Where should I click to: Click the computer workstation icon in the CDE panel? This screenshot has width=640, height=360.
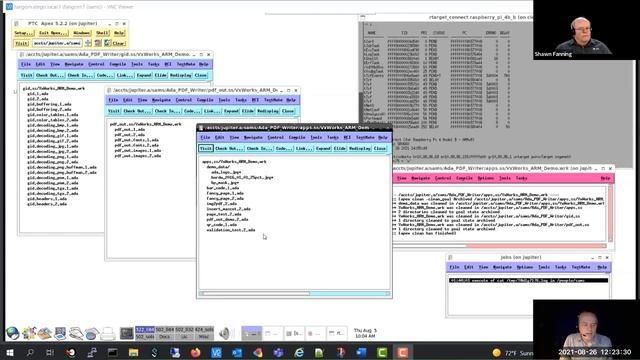(x=60, y=333)
